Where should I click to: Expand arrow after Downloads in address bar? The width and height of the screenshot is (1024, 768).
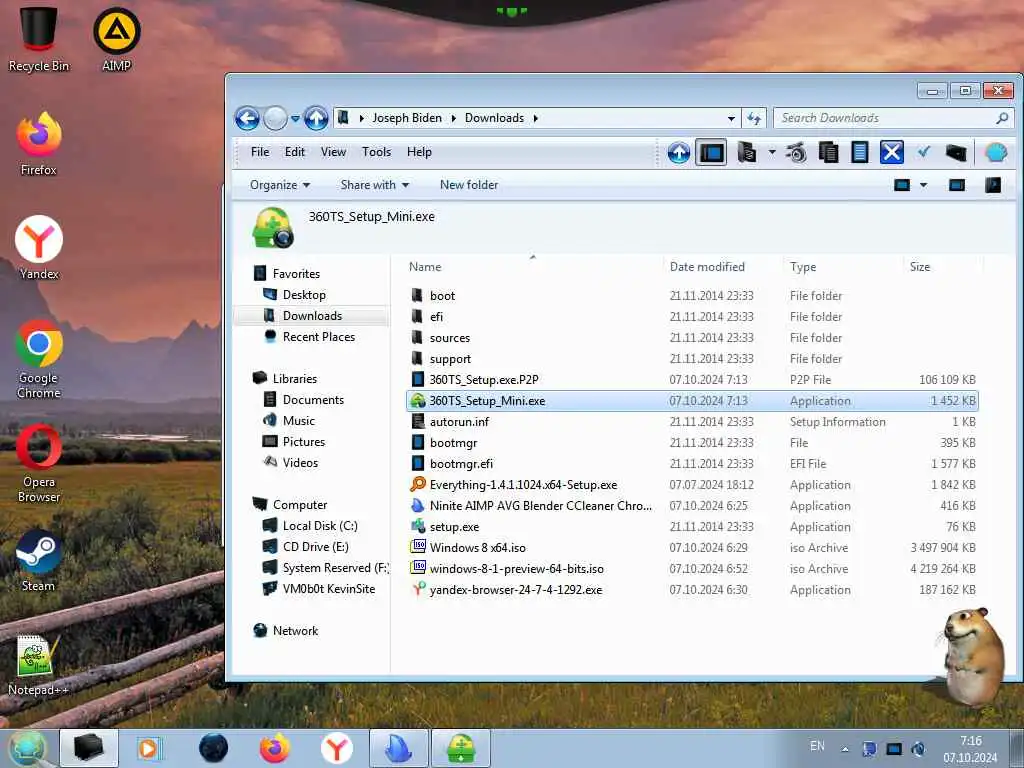pos(536,118)
